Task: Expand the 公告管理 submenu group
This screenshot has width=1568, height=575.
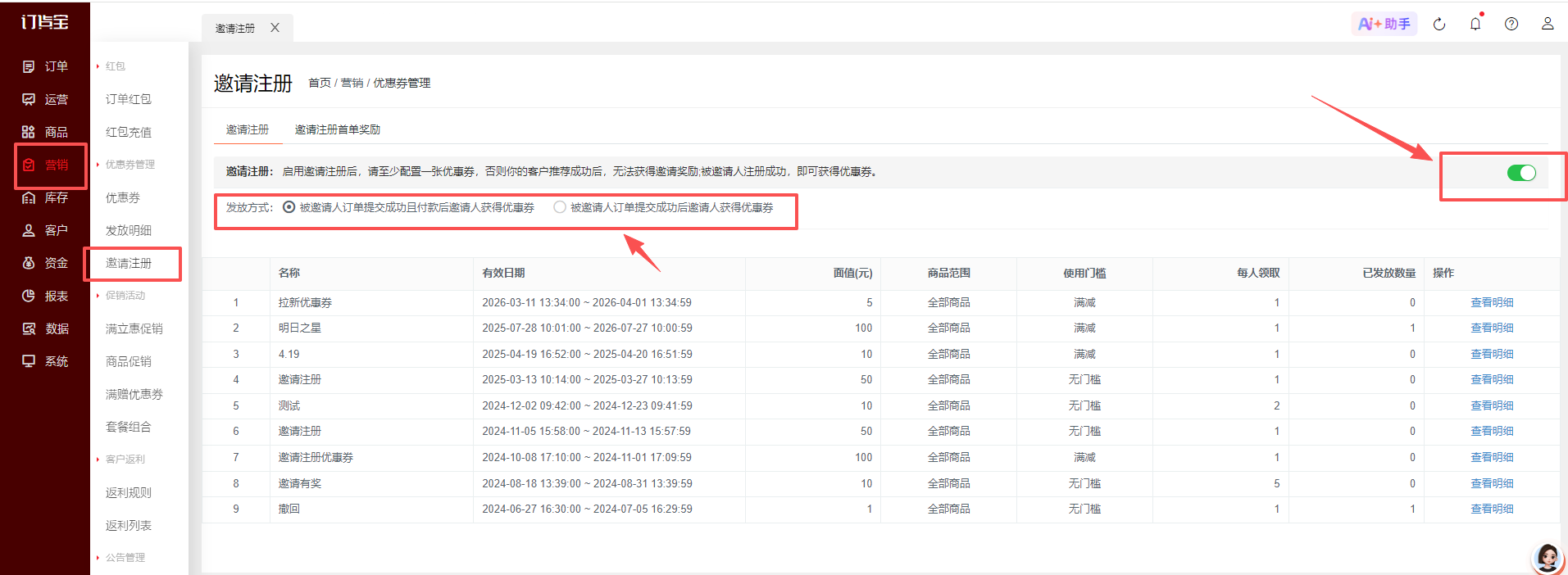Action: (x=120, y=558)
